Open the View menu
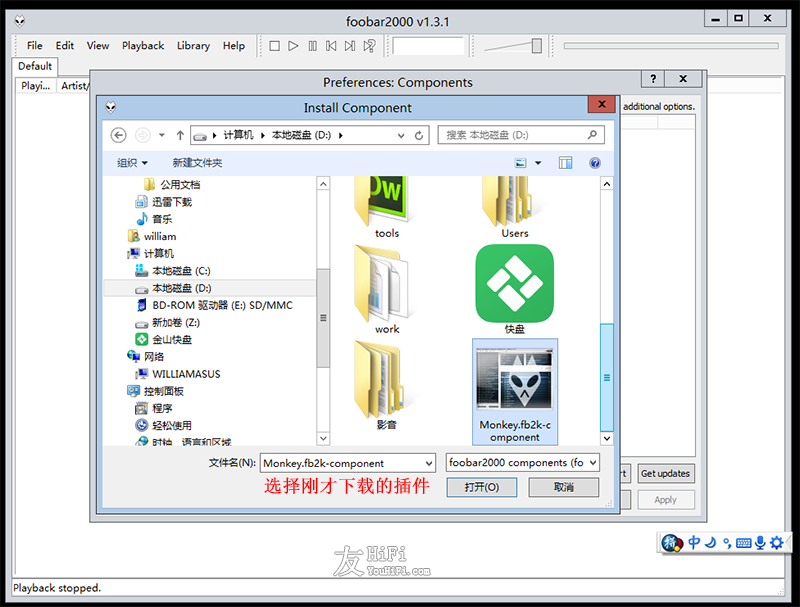This screenshot has height=607, width=800. [x=97, y=46]
